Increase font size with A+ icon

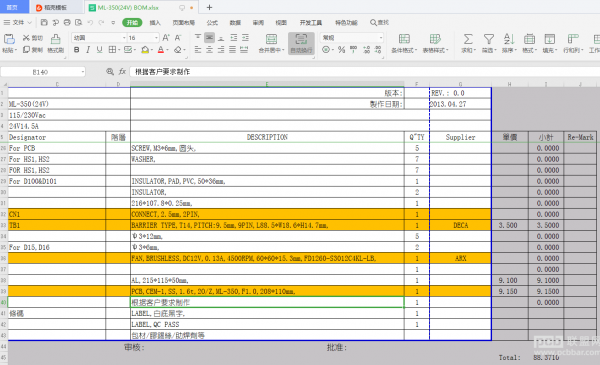point(166,37)
